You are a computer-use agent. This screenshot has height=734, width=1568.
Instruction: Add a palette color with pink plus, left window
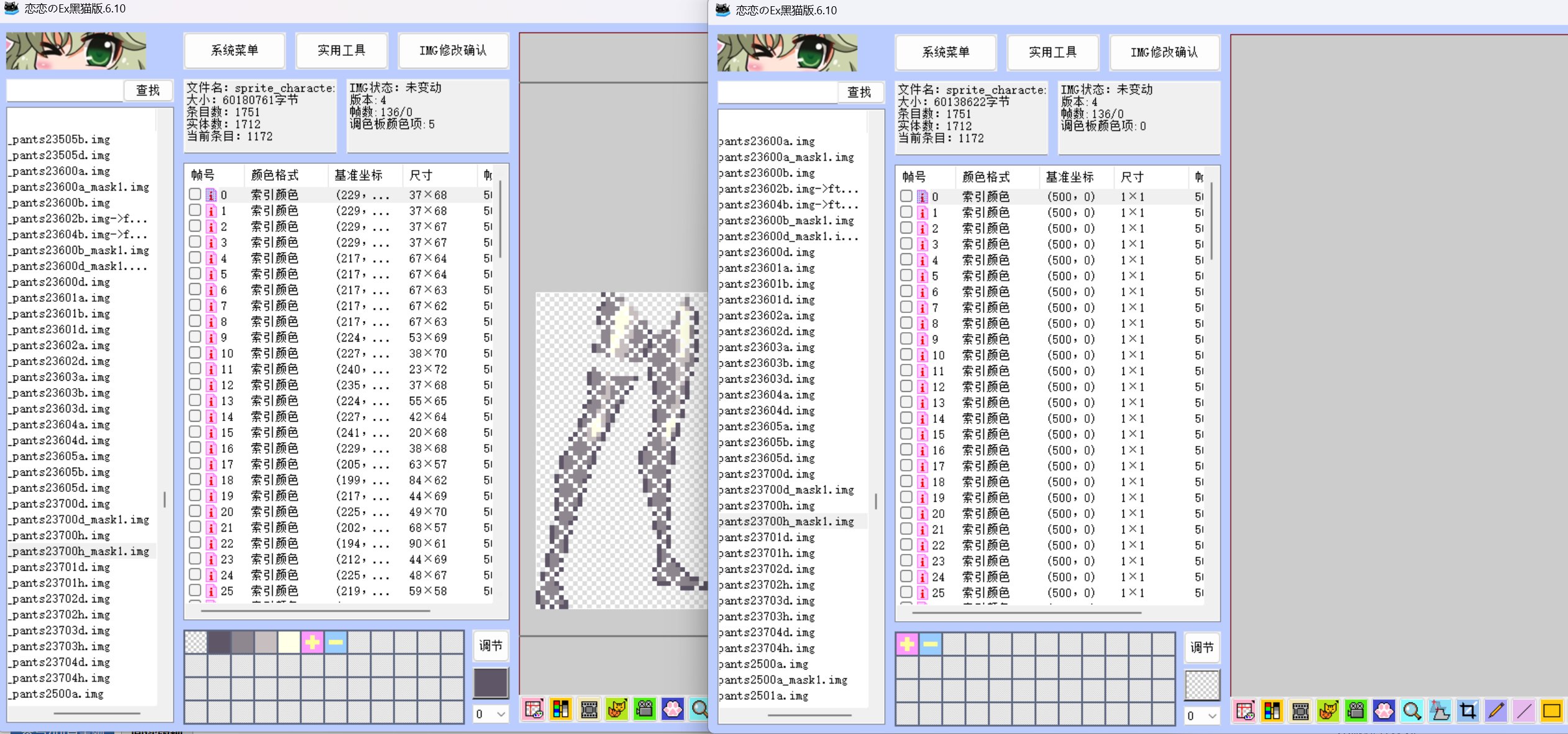[x=312, y=642]
